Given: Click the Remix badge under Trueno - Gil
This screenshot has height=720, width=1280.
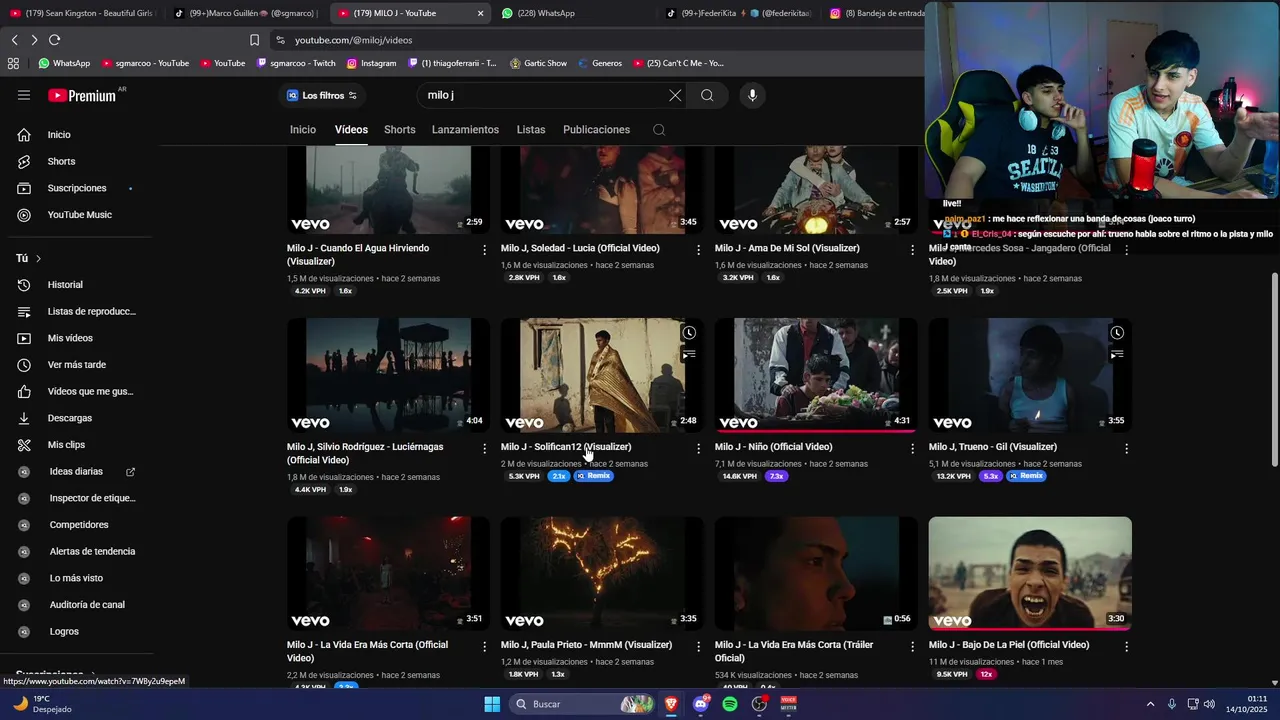Looking at the screenshot, I should (x=1026, y=476).
